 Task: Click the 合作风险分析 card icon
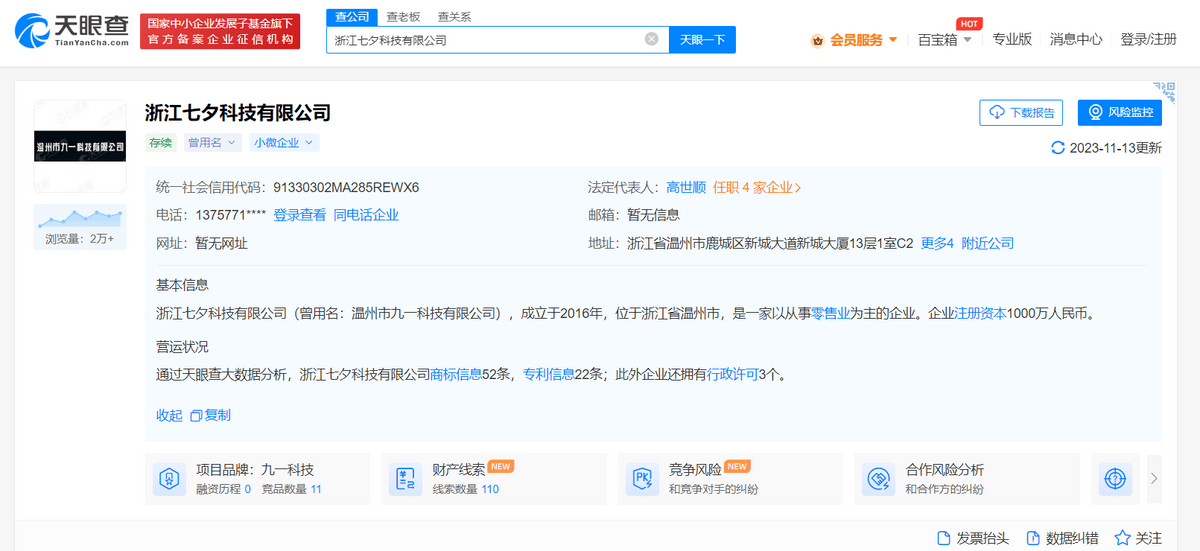879,479
